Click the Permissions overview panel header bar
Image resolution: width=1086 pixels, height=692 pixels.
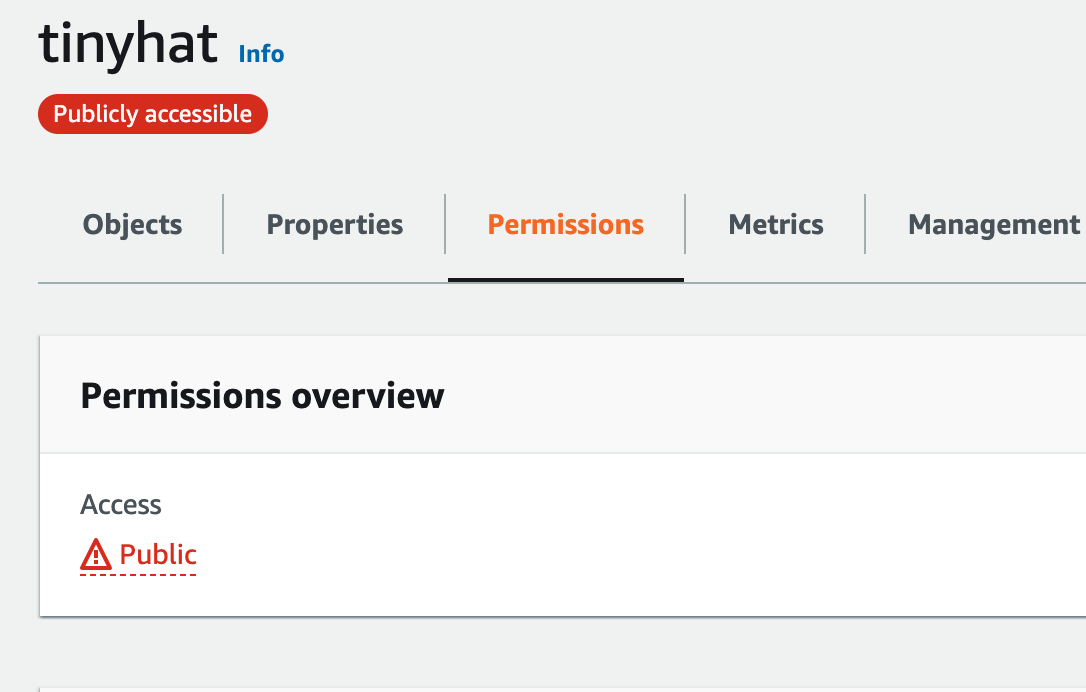(562, 395)
